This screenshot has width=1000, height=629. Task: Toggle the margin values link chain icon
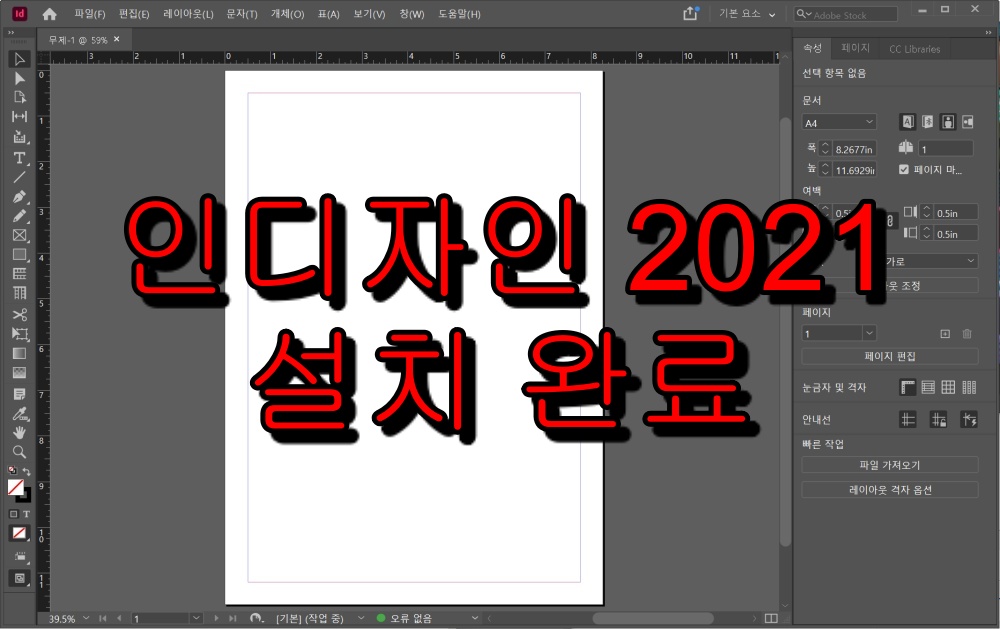(x=891, y=219)
